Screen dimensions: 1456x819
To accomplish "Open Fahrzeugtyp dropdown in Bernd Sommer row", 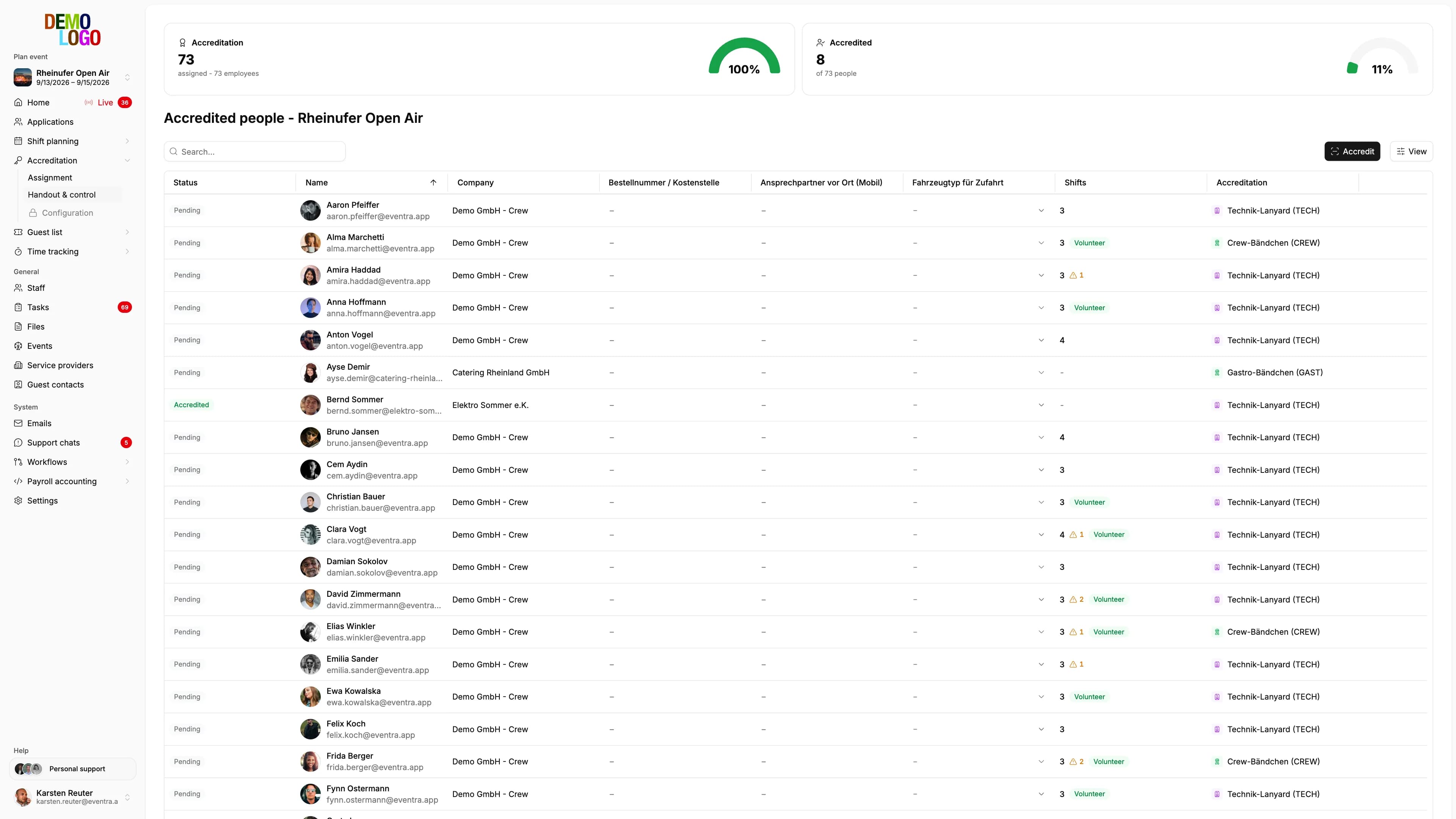I will tap(1041, 405).
